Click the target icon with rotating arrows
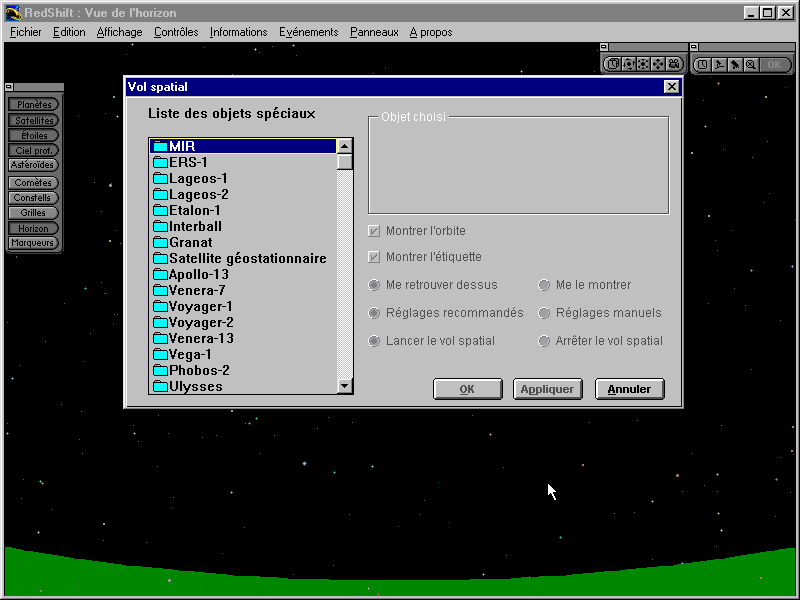The image size is (800, 600). (629, 64)
